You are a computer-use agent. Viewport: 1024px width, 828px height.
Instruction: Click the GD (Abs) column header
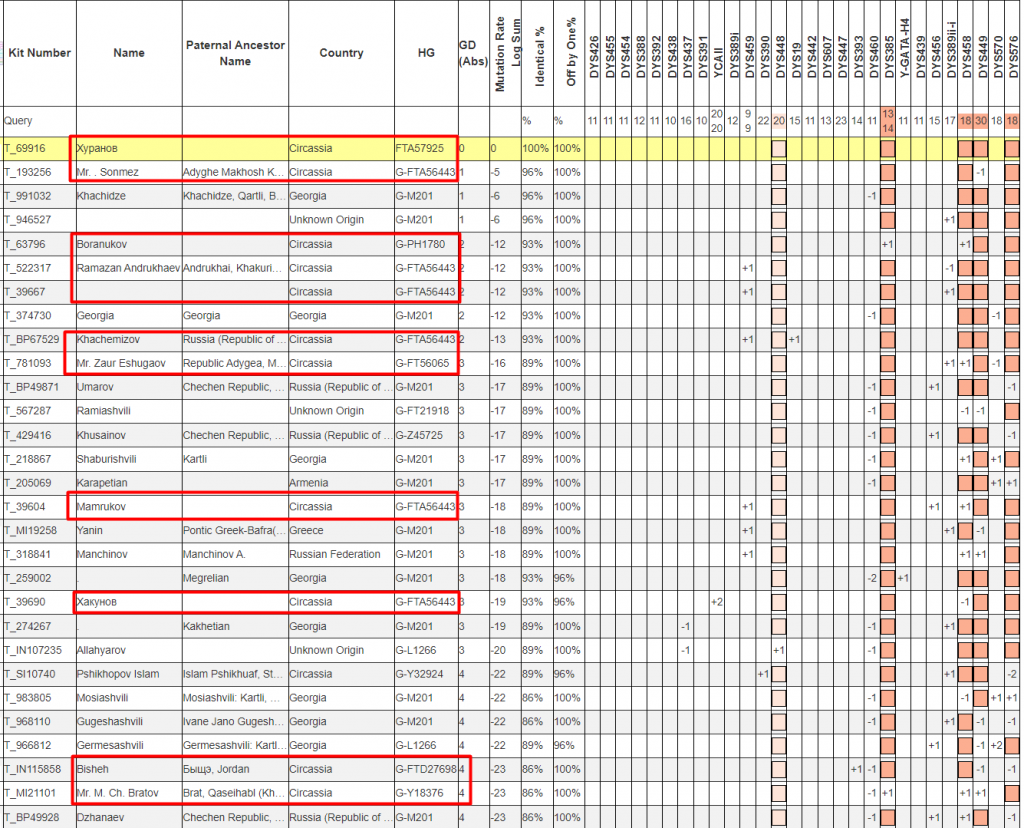(x=467, y=53)
